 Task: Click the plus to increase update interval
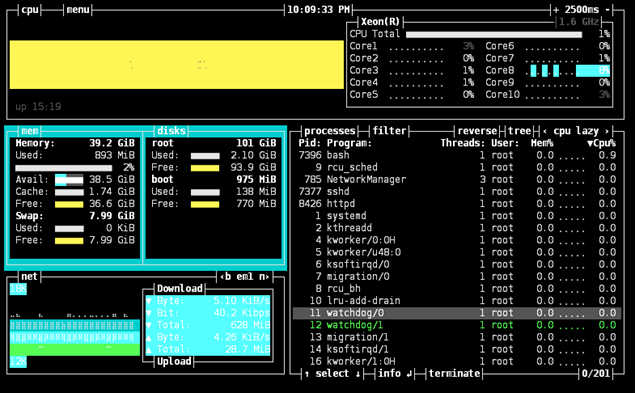556,9
